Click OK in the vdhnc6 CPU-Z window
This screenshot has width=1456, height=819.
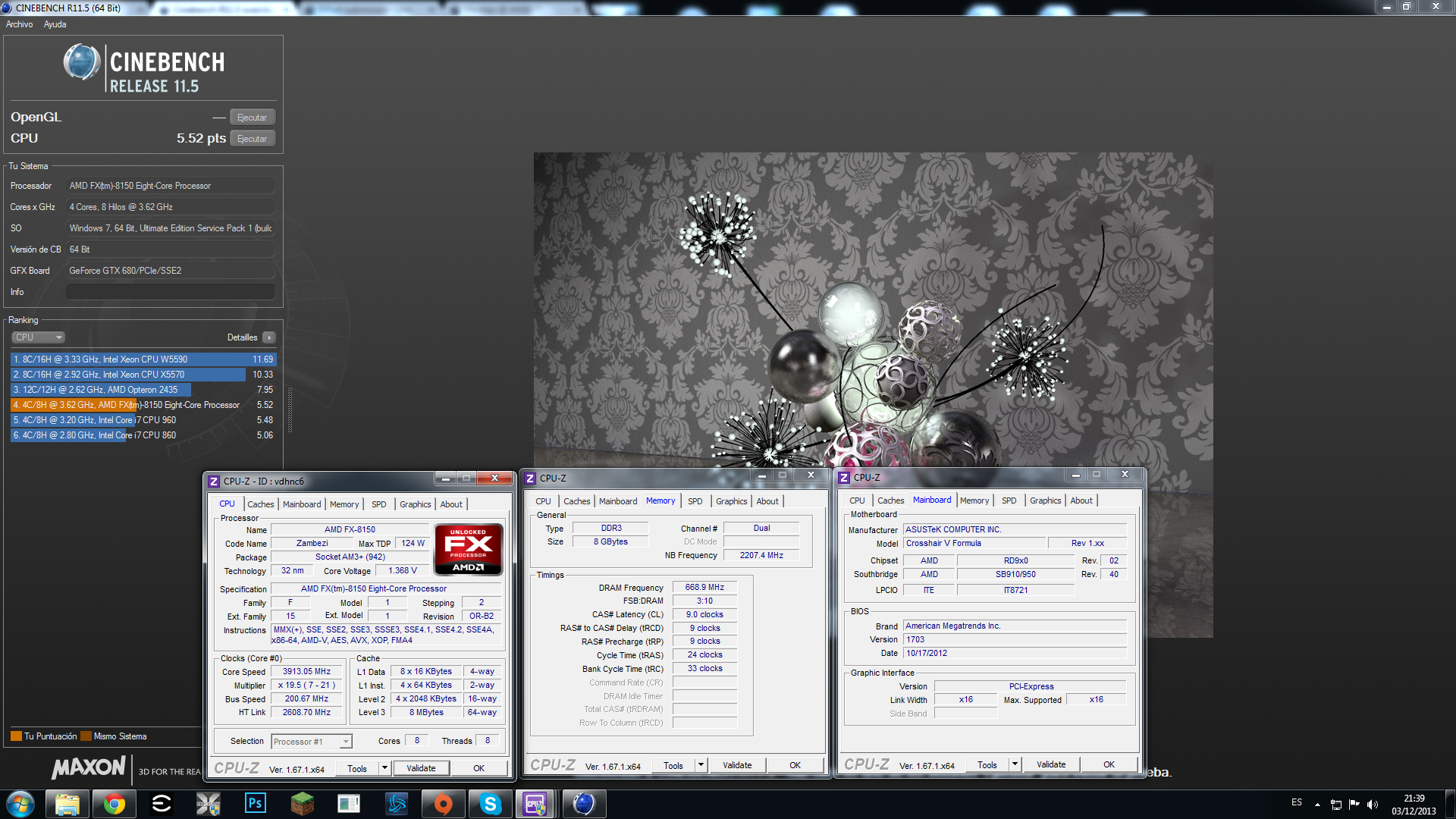[479, 768]
